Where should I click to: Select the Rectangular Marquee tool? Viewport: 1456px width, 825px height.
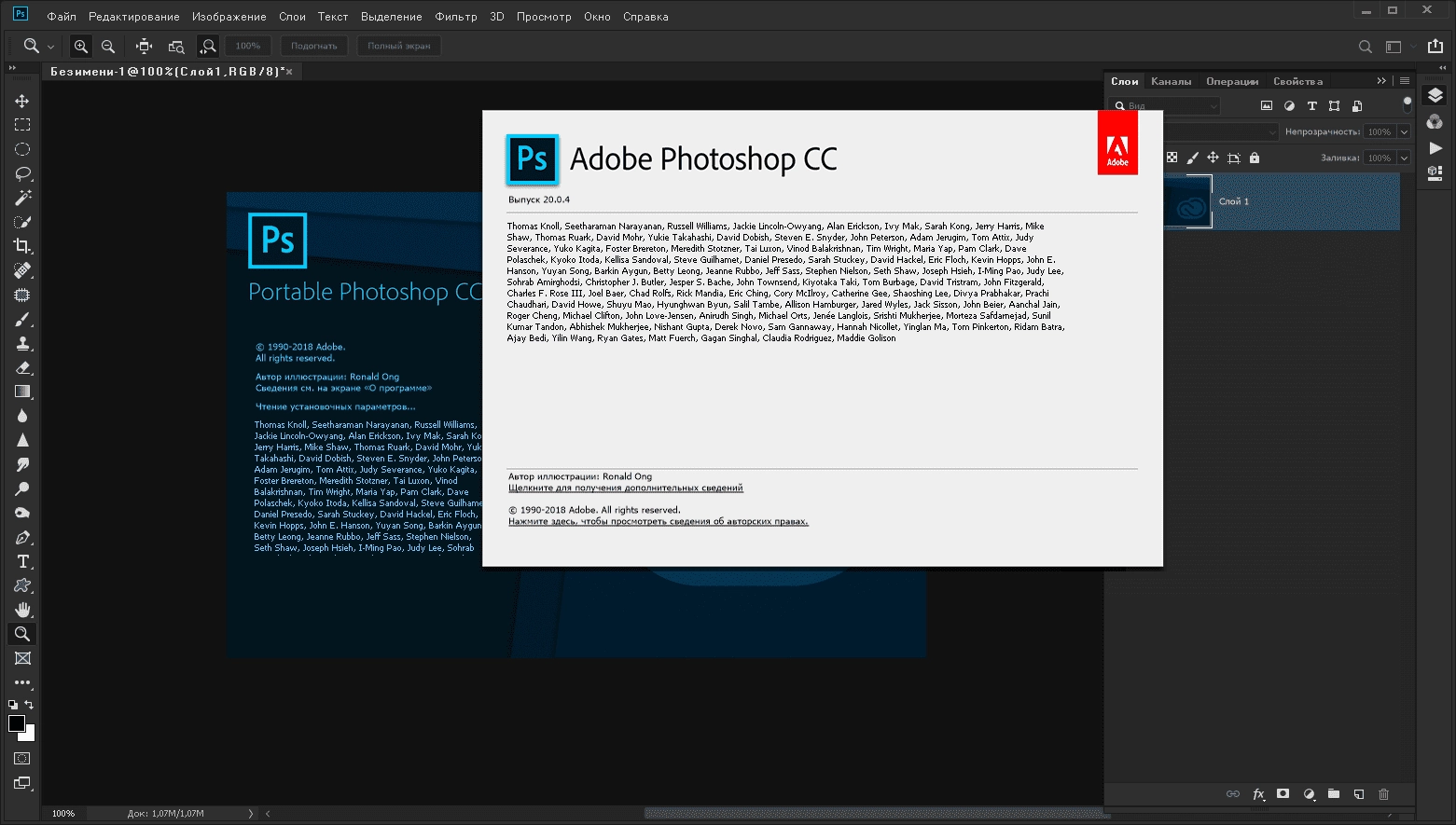[x=22, y=125]
